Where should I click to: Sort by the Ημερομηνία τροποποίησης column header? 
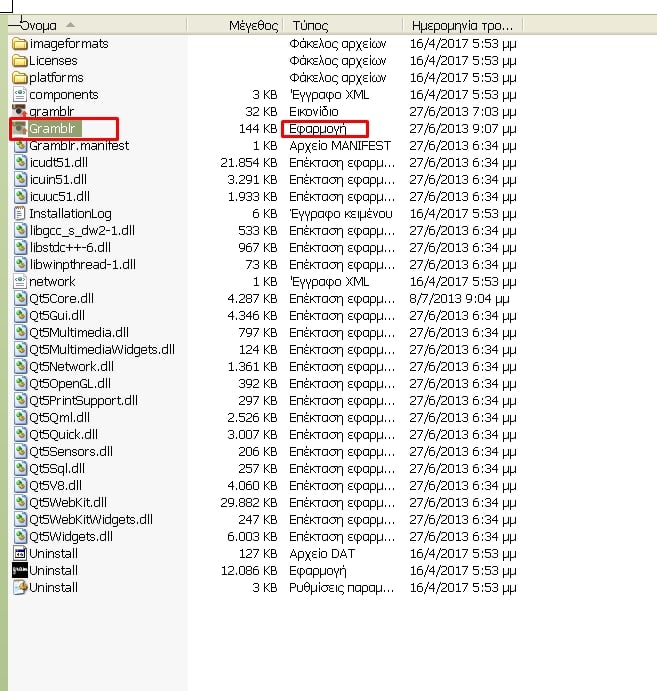click(x=462, y=26)
